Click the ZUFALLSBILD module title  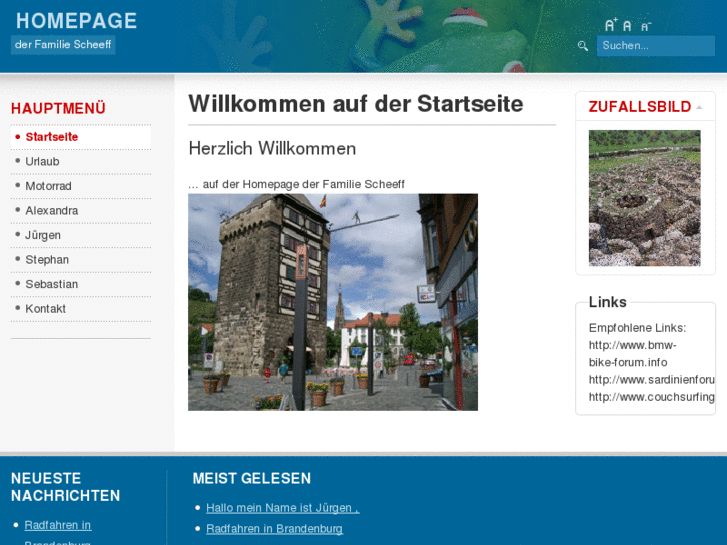[x=639, y=107]
